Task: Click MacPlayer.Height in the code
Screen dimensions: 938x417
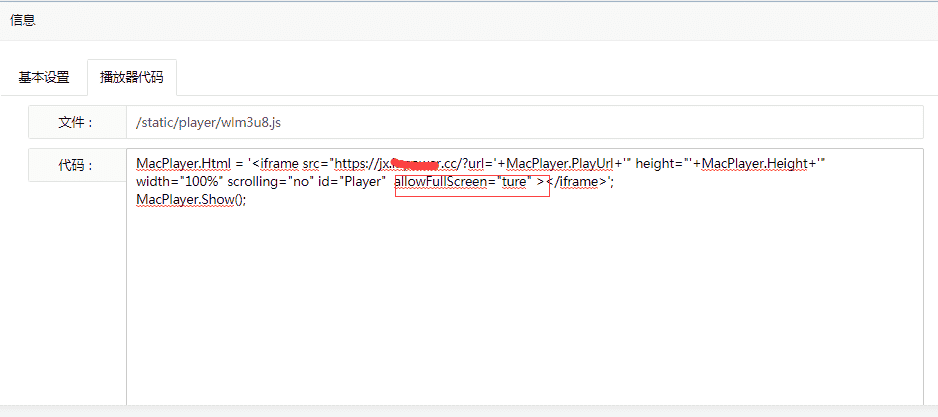Action: coord(754,163)
